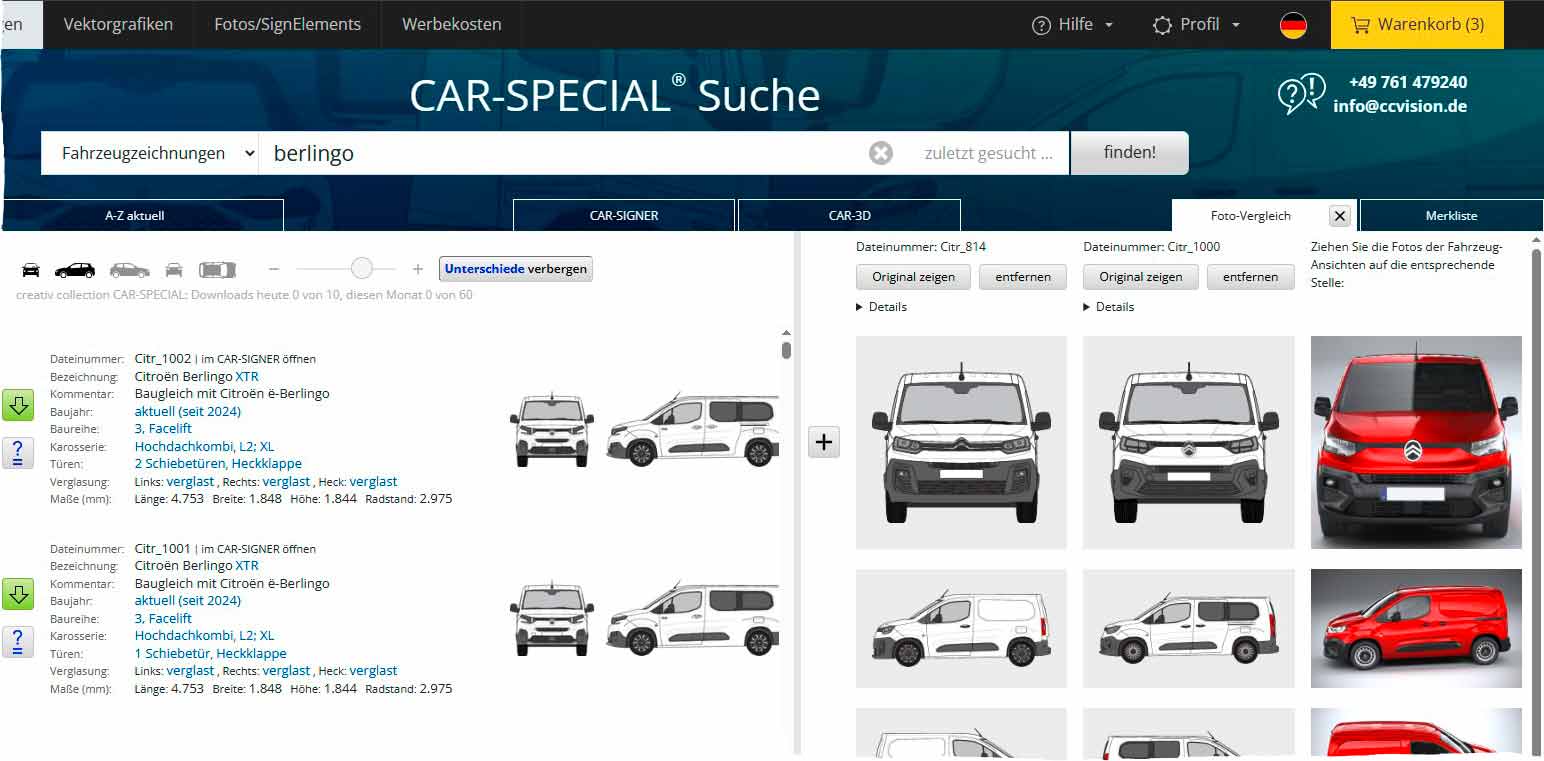This screenshot has width=1544, height=761.
Task: Click question mark info icon for Citr_1001
Action: (18, 641)
